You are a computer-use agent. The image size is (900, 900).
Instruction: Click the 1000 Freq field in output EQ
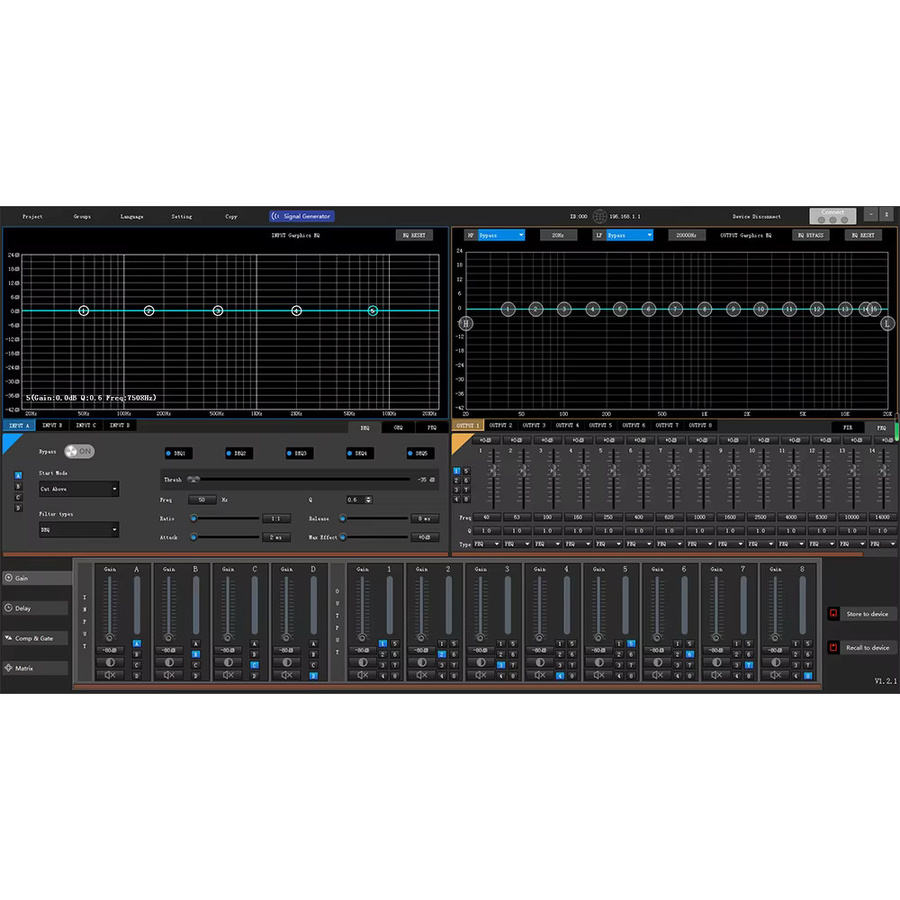[700, 517]
